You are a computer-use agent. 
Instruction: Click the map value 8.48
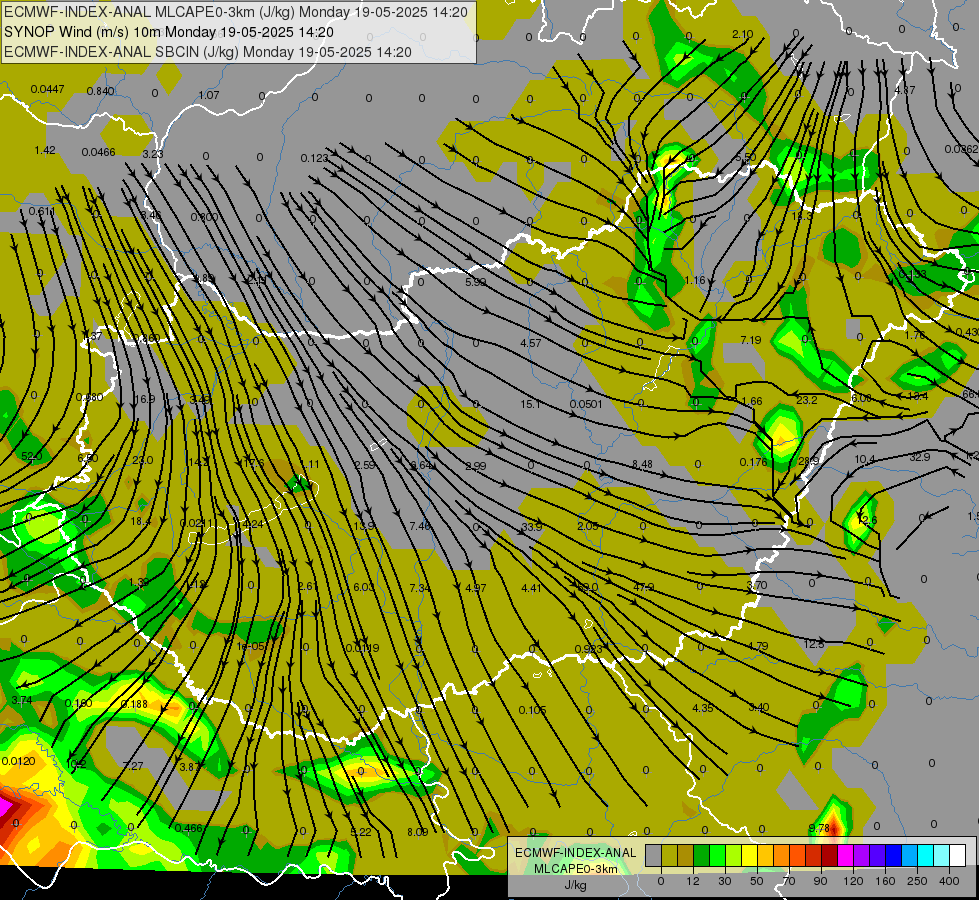pyautogui.click(x=642, y=463)
